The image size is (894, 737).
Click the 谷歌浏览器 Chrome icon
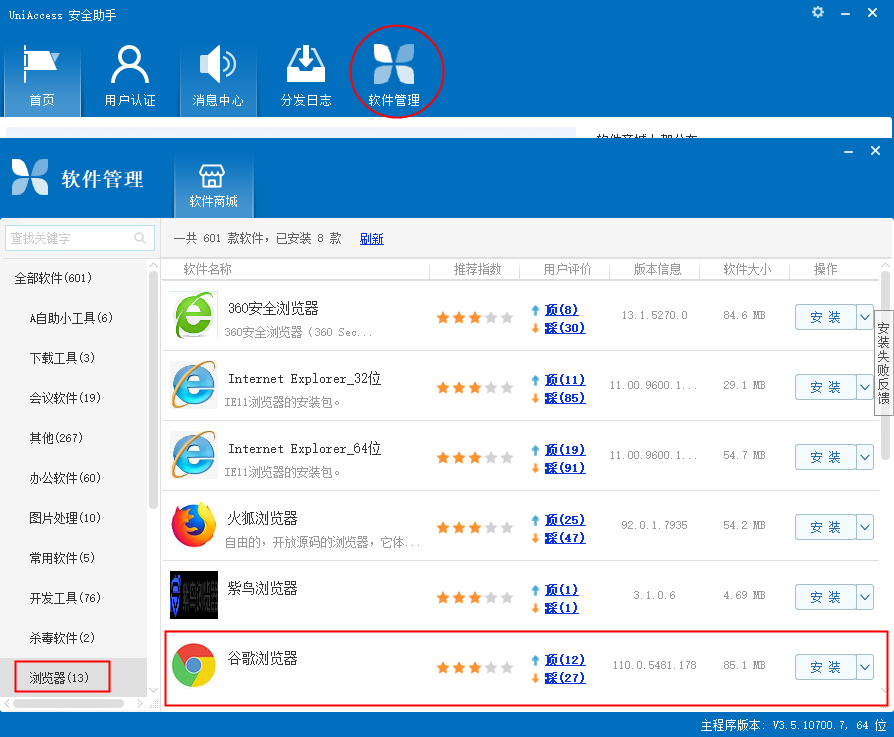point(194,666)
